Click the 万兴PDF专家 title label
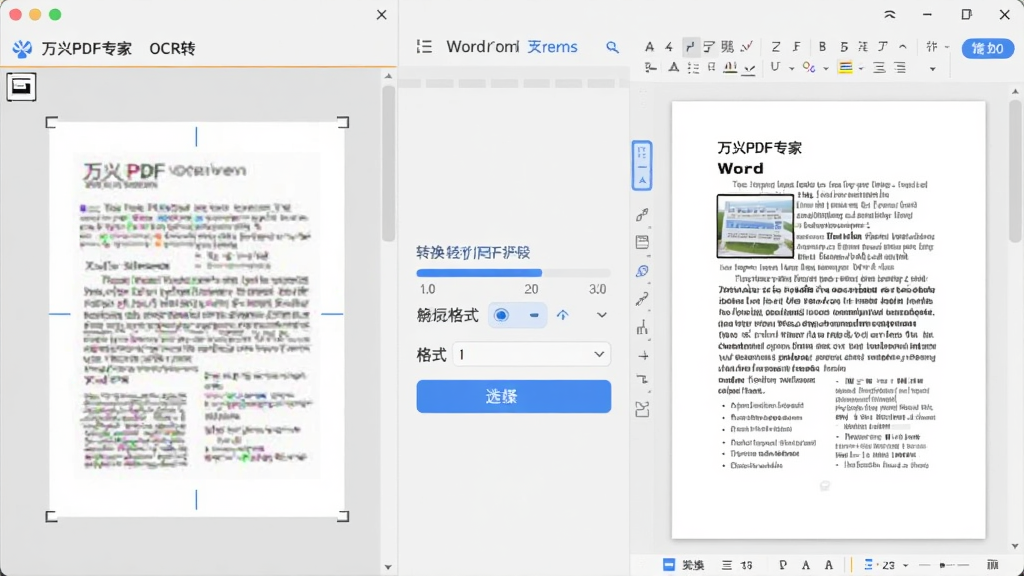Screen dimensions: 1024x576 tap(87, 49)
